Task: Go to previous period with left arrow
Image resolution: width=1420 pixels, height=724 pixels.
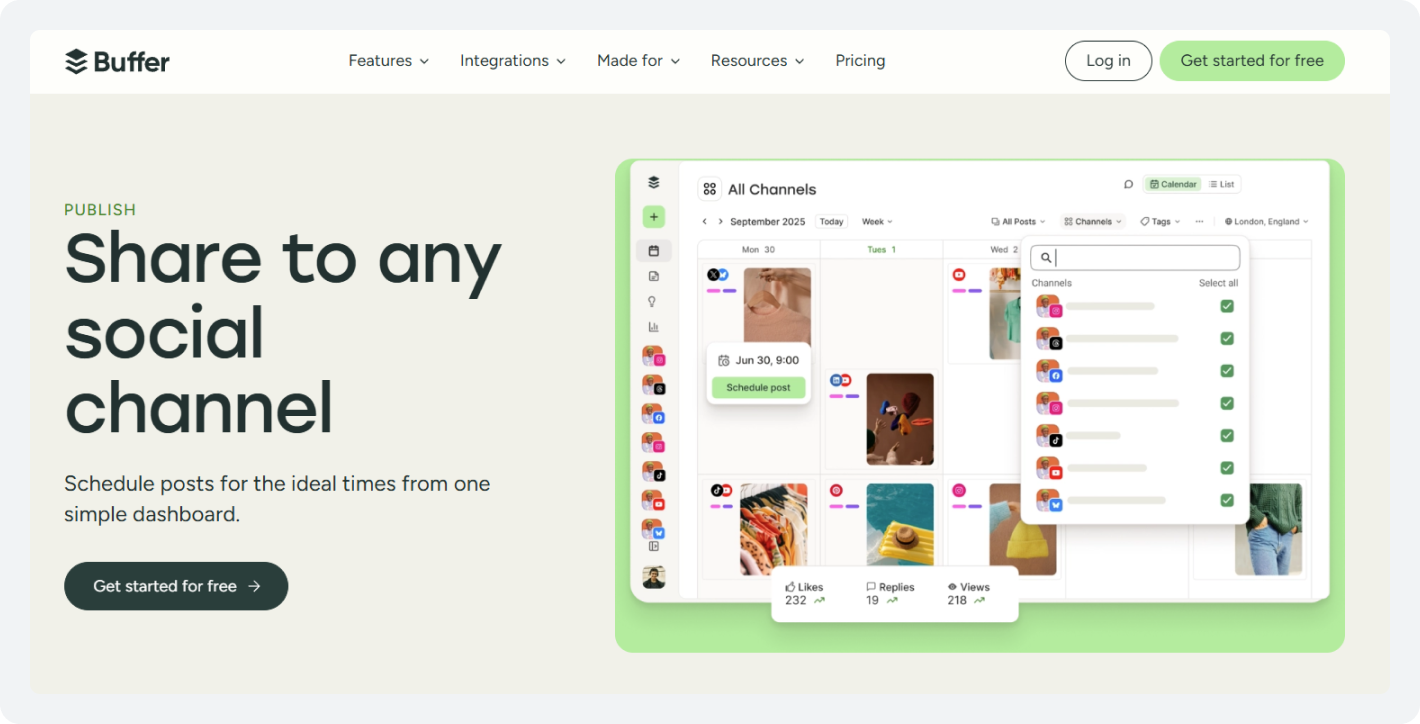Action: pyautogui.click(x=704, y=222)
